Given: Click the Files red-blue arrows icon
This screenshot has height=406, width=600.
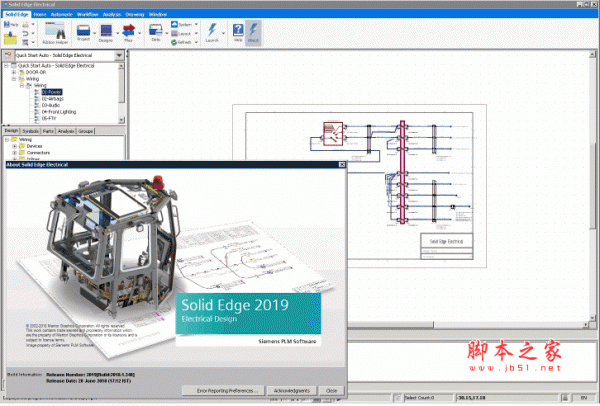Looking at the screenshot, I should point(129,30).
